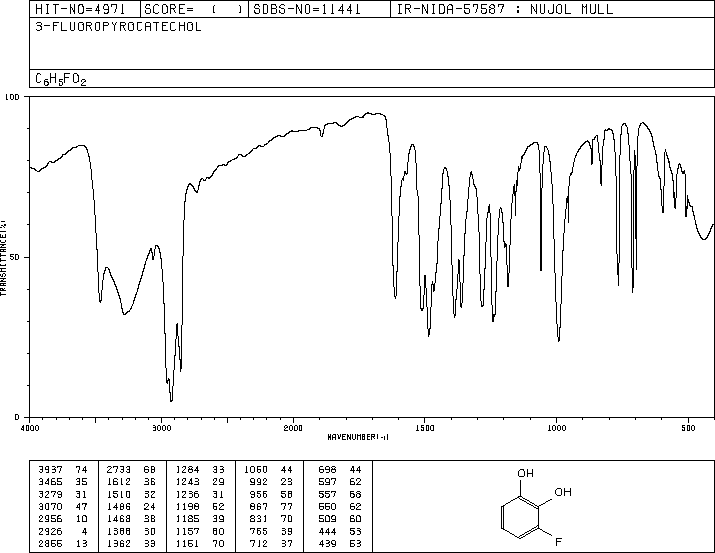Click the 4000 tick on the wavenumber axis

coord(30,428)
